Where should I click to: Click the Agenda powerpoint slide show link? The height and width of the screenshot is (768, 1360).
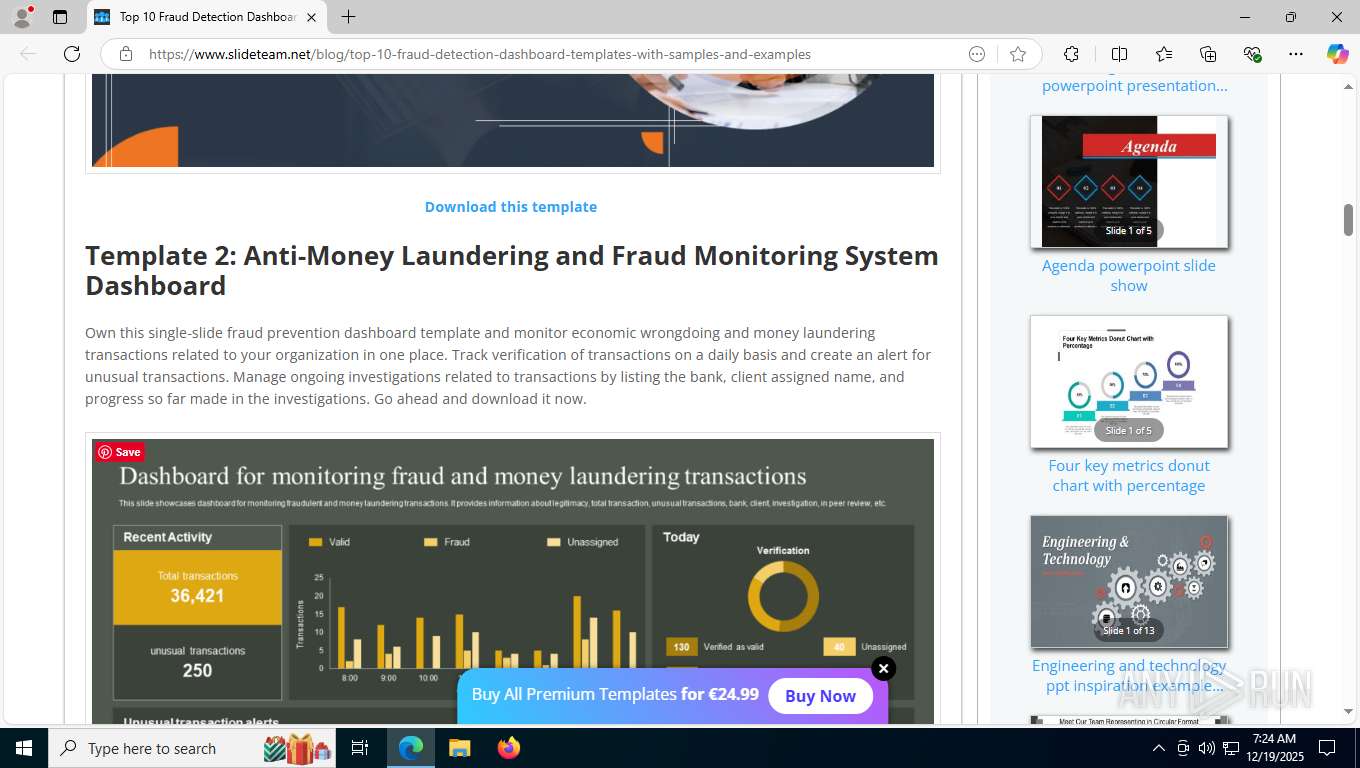[x=1129, y=275]
